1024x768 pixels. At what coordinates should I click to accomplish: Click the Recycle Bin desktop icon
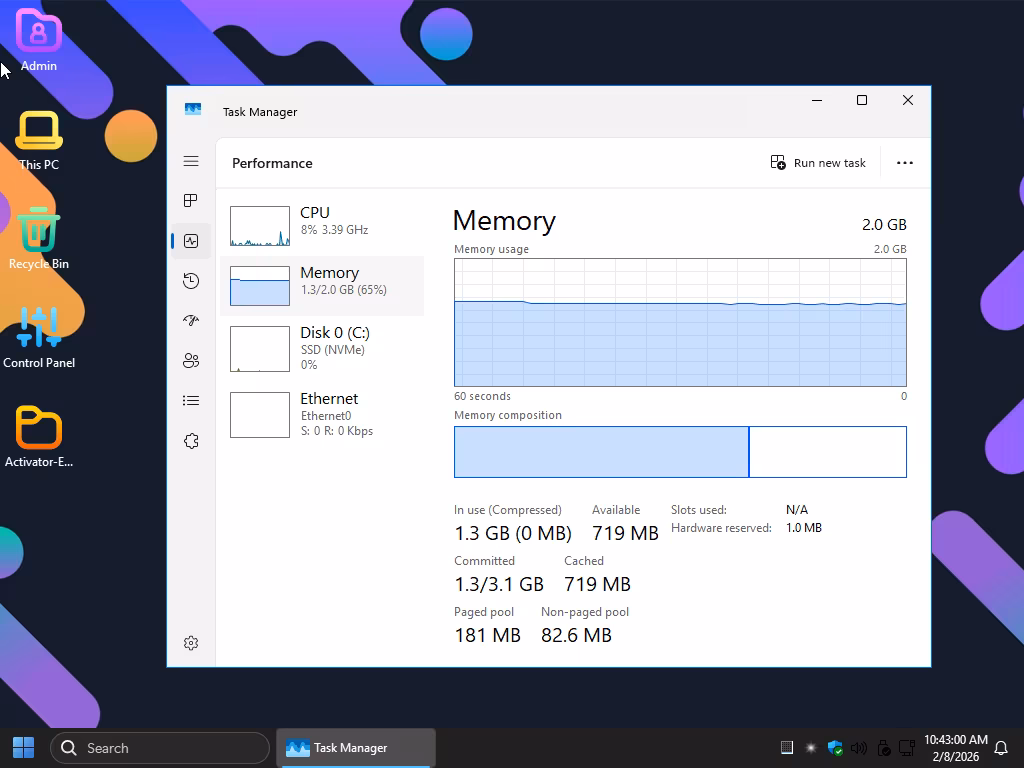pos(39,237)
